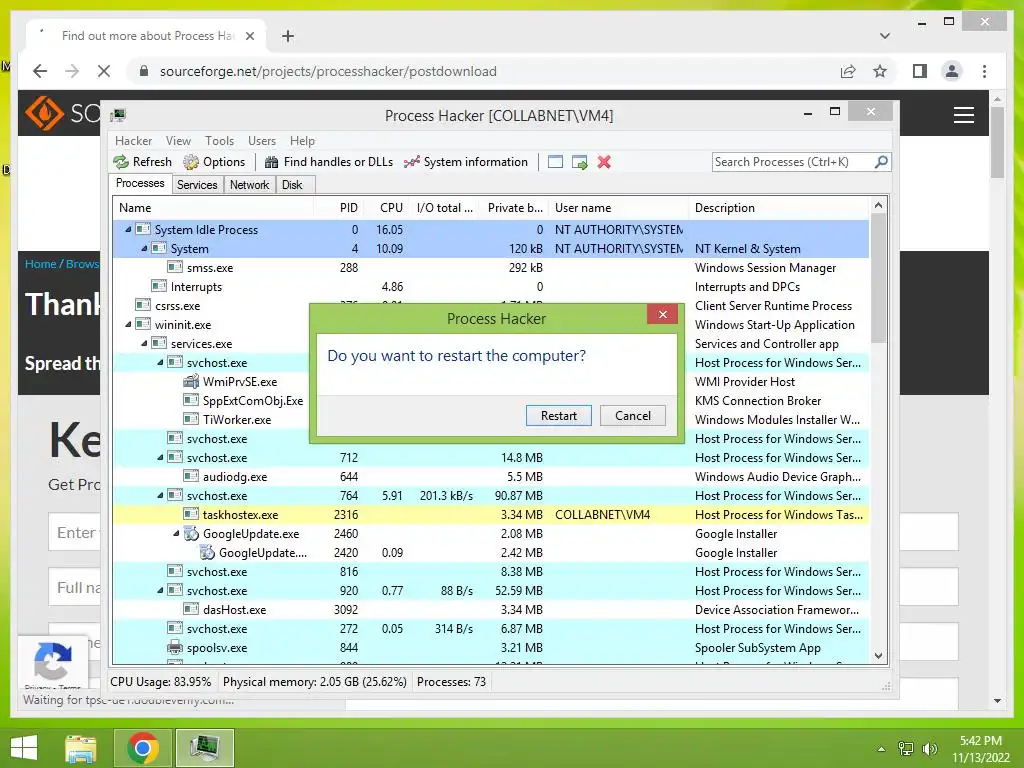Collapse the System Idle Process tree node
Image resolution: width=1024 pixels, height=768 pixels.
129,229
